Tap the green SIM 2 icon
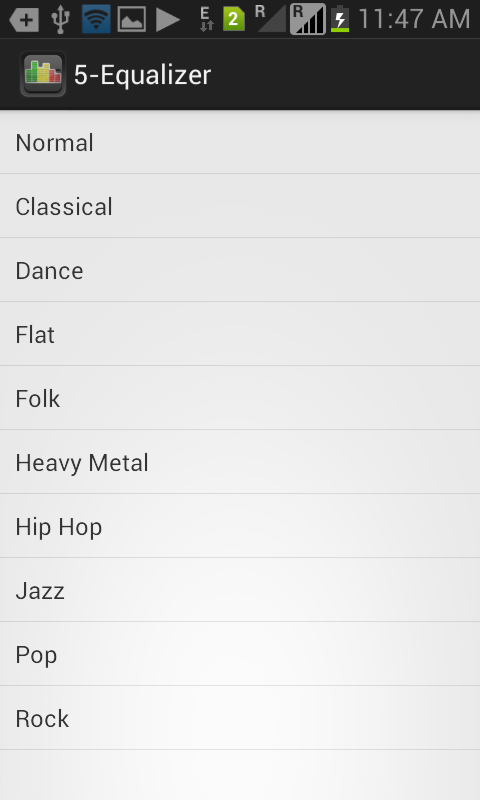The image size is (480, 800). [x=234, y=19]
